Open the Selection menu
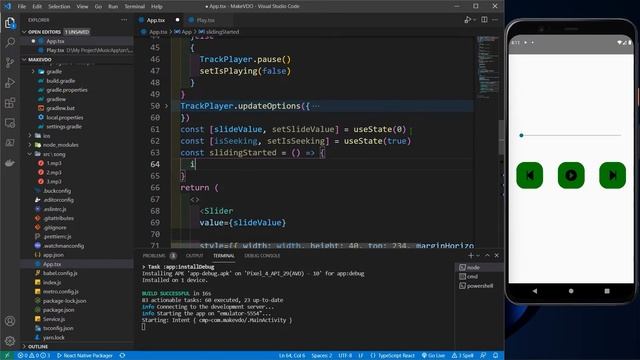The image size is (640, 360). pos(59,6)
